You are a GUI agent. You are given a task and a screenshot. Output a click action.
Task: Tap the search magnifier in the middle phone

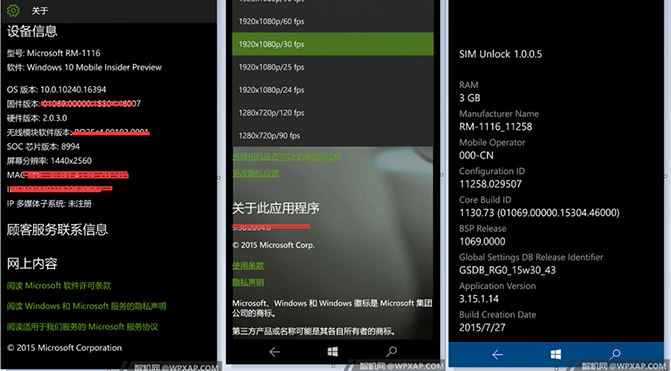(391, 352)
